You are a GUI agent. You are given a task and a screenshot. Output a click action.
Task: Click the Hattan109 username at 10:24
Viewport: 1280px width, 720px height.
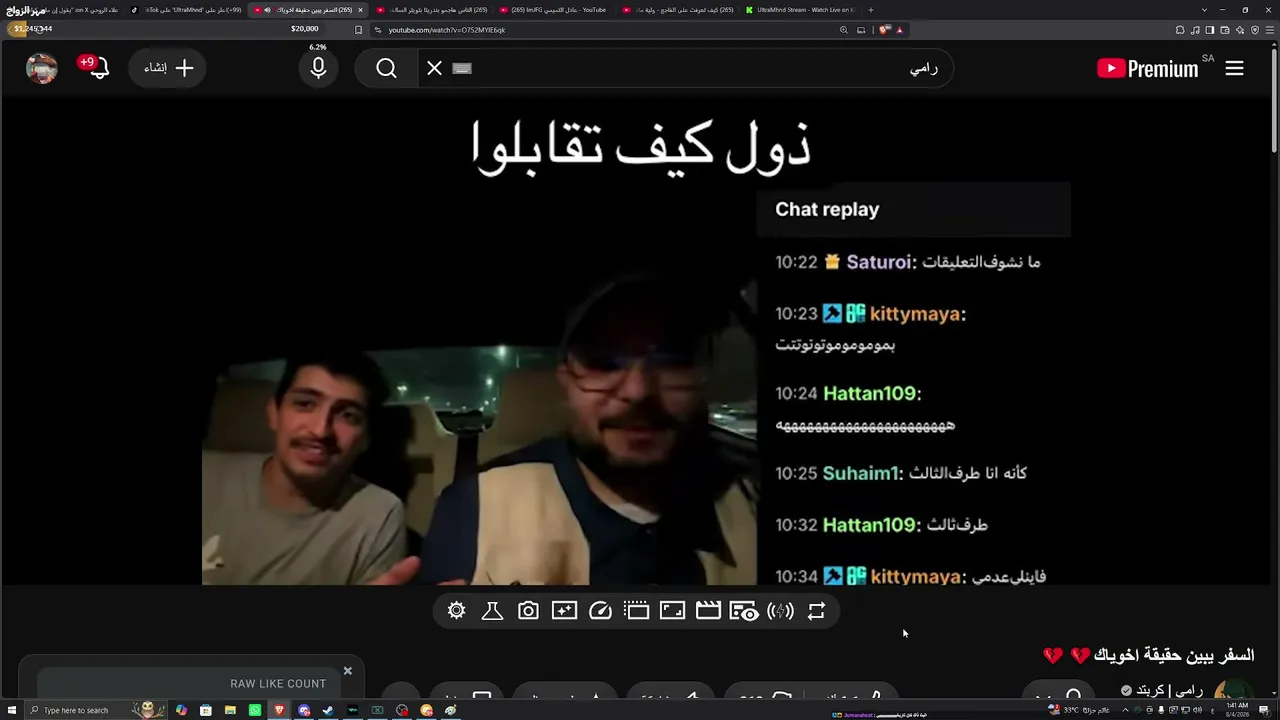872,394
